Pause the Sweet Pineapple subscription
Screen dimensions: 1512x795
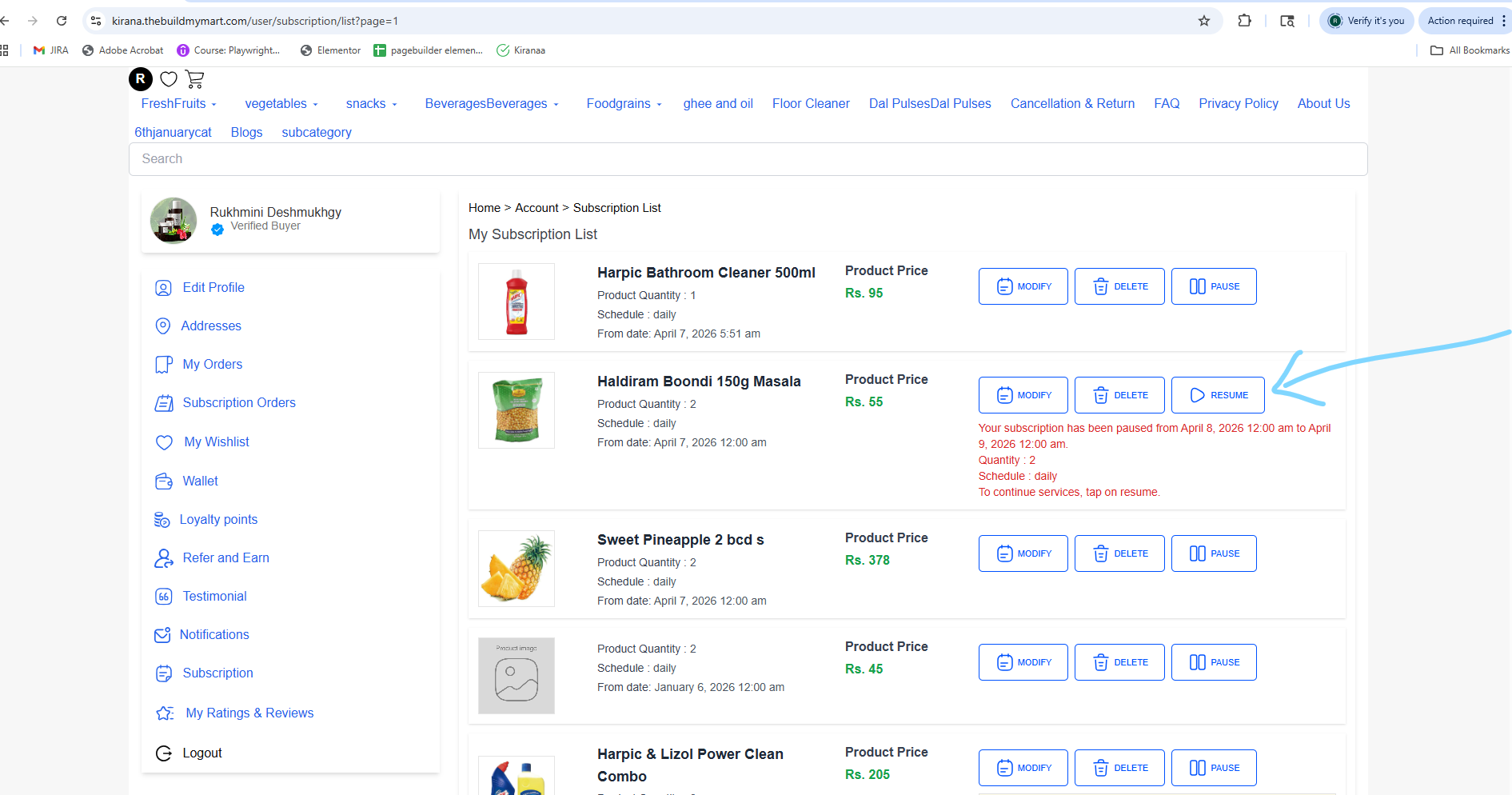1214,553
